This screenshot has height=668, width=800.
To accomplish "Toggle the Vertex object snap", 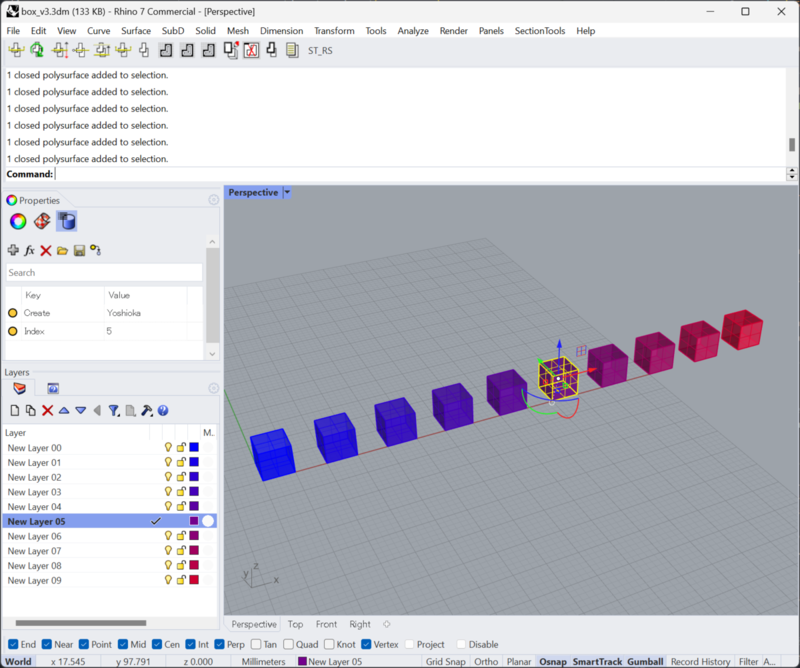I will (x=366, y=644).
